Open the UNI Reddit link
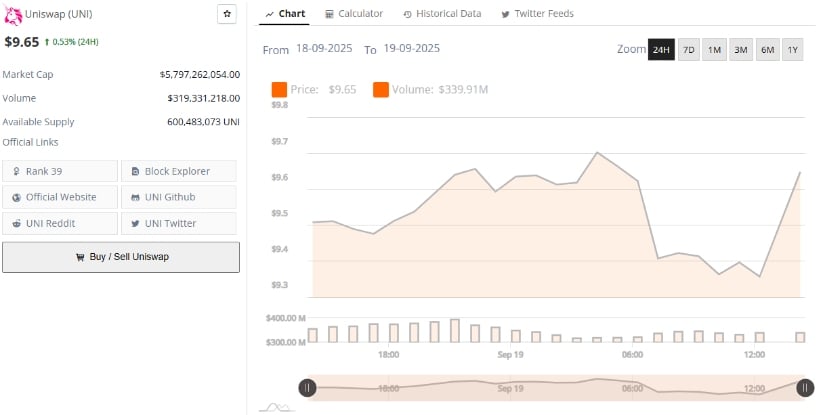Viewport: 825px width, 415px height. [x=60, y=224]
